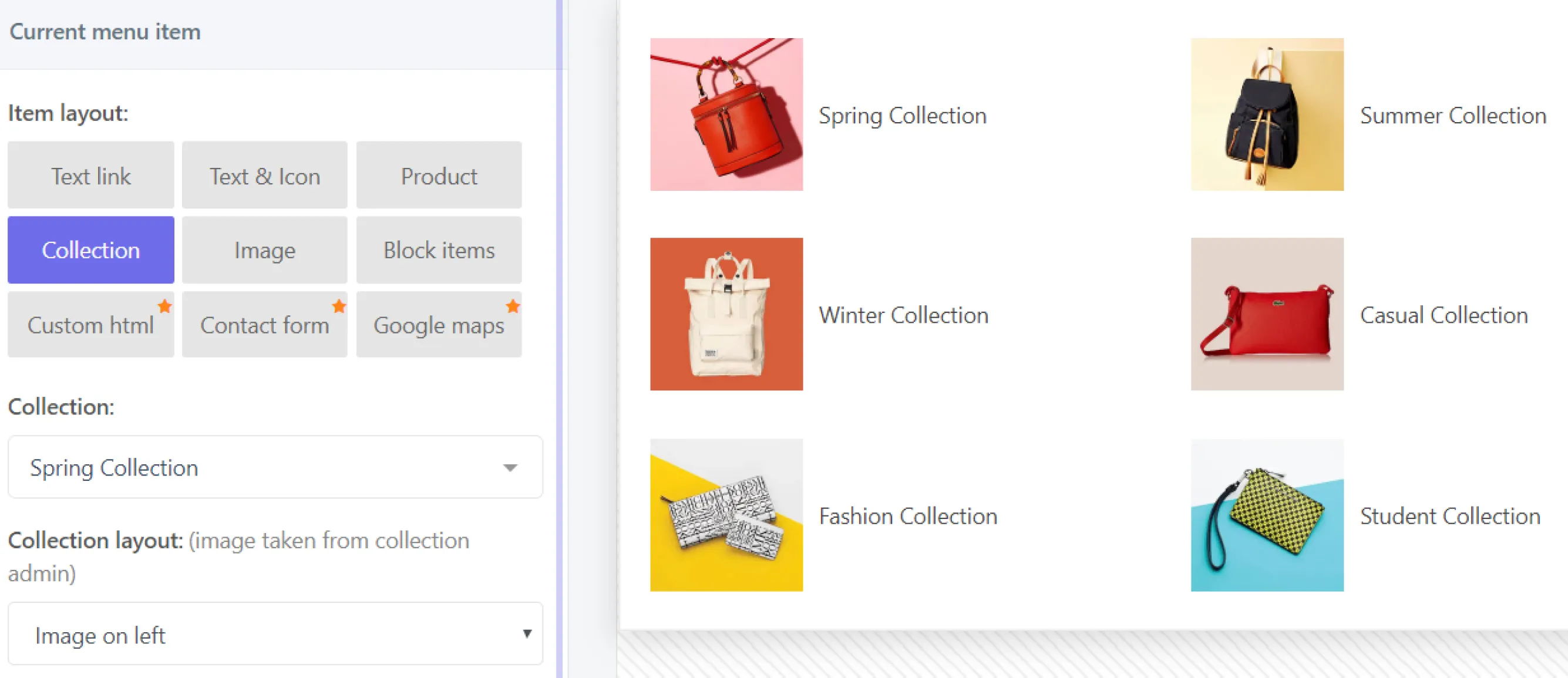The height and width of the screenshot is (678, 1568).
Task: Choose the Text & Icon layout
Action: [265, 176]
